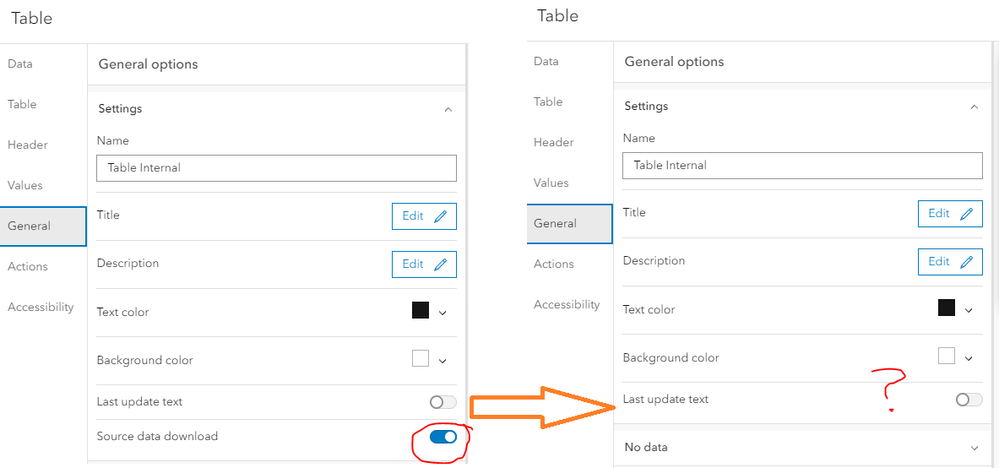Viewport: 999px width, 469px height.
Task: Turn on Last update text in right panel
Action: click(968, 399)
